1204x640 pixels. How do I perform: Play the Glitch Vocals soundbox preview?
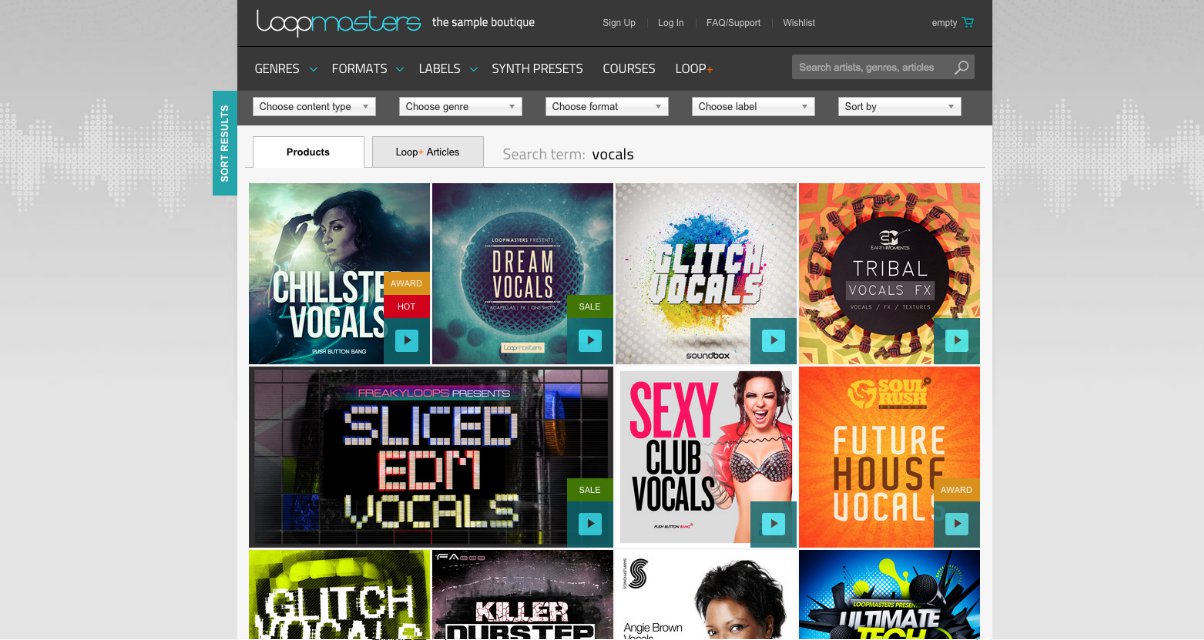click(x=773, y=341)
